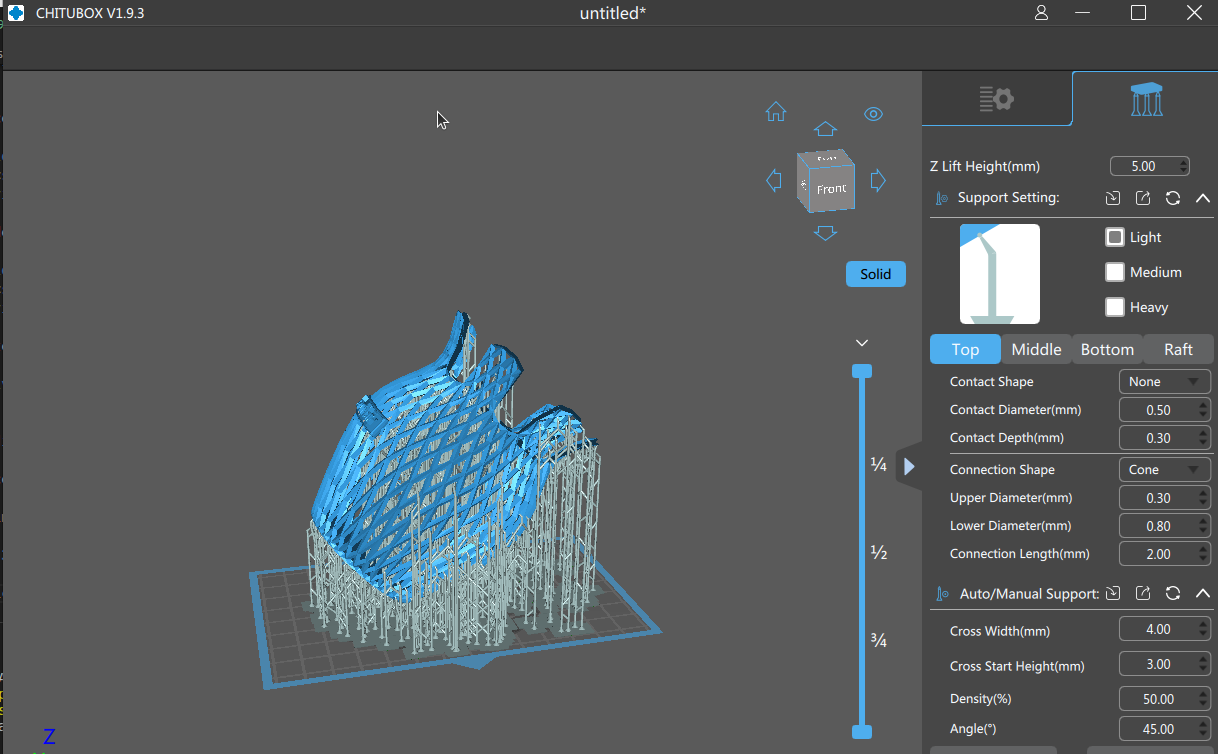Open the print settings tab
This screenshot has width=1218, height=754.
(996, 98)
